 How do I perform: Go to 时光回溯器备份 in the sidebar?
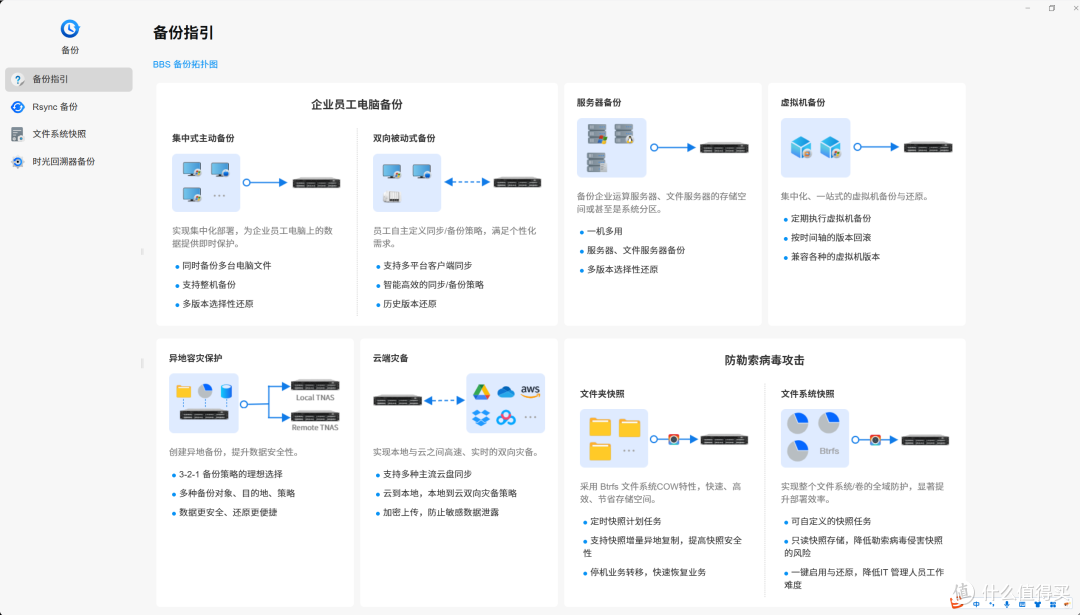(69, 162)
